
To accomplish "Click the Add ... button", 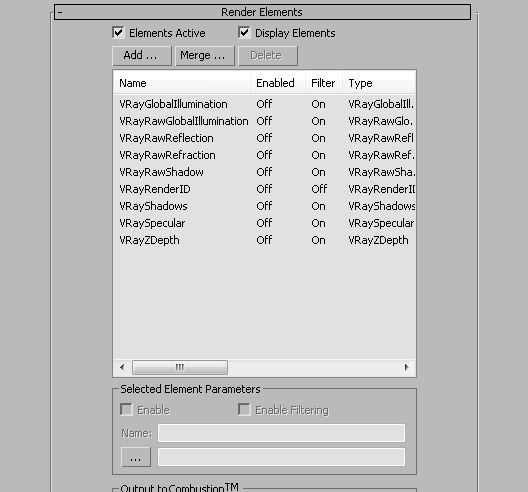I will [x=142, y=56].
